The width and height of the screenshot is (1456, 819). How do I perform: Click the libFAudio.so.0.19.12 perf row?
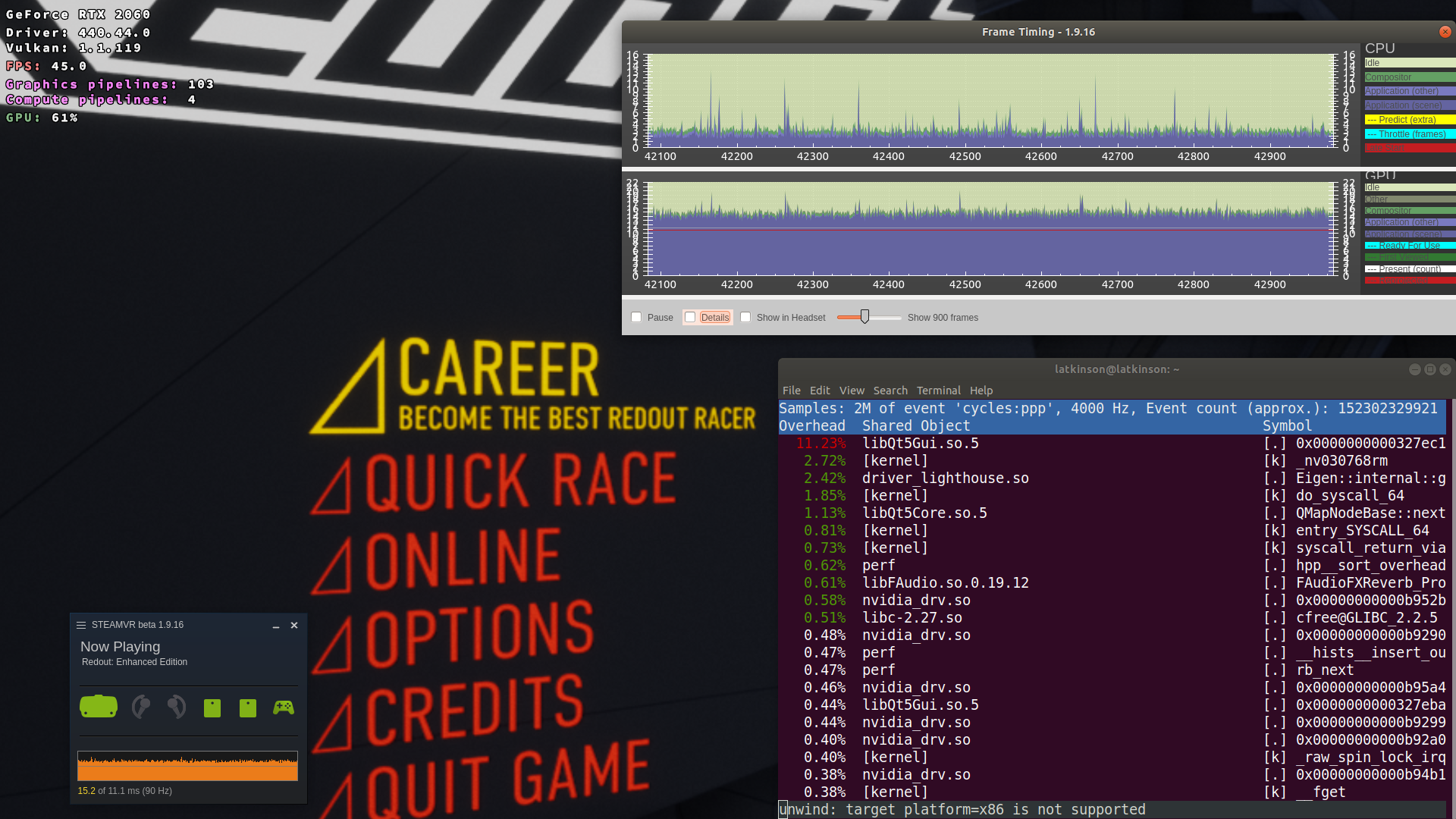pyautogui.click(x=1112, y=583)
